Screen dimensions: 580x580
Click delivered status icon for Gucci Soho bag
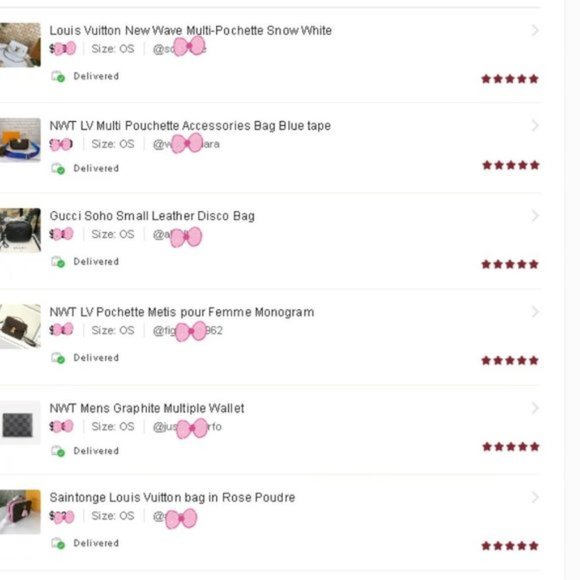click(58, 262)
